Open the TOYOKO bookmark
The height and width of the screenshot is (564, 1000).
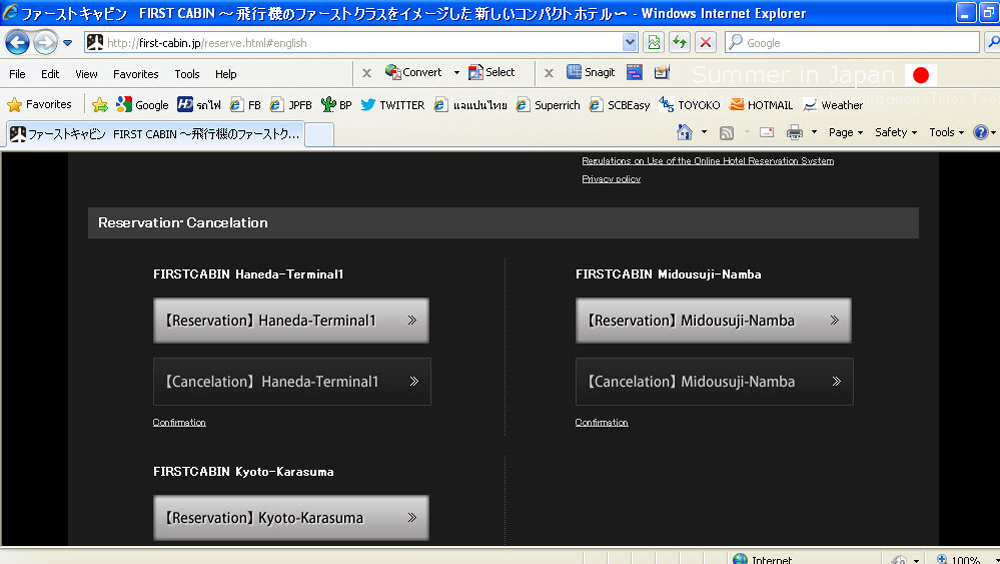(x=689, y=105)
